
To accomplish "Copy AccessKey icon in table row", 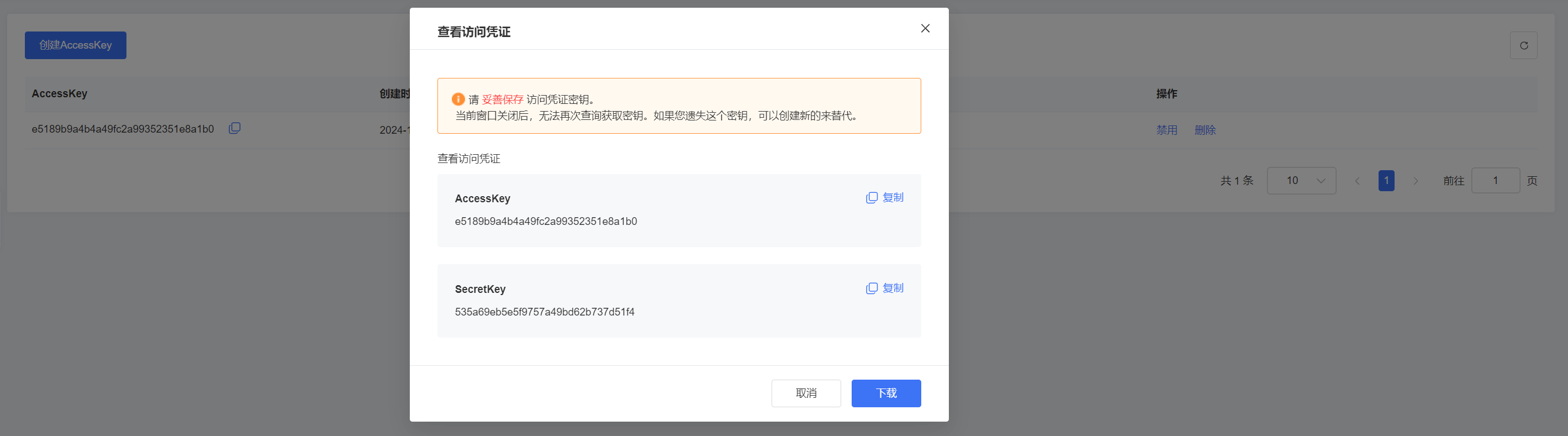I will [234, 129].
